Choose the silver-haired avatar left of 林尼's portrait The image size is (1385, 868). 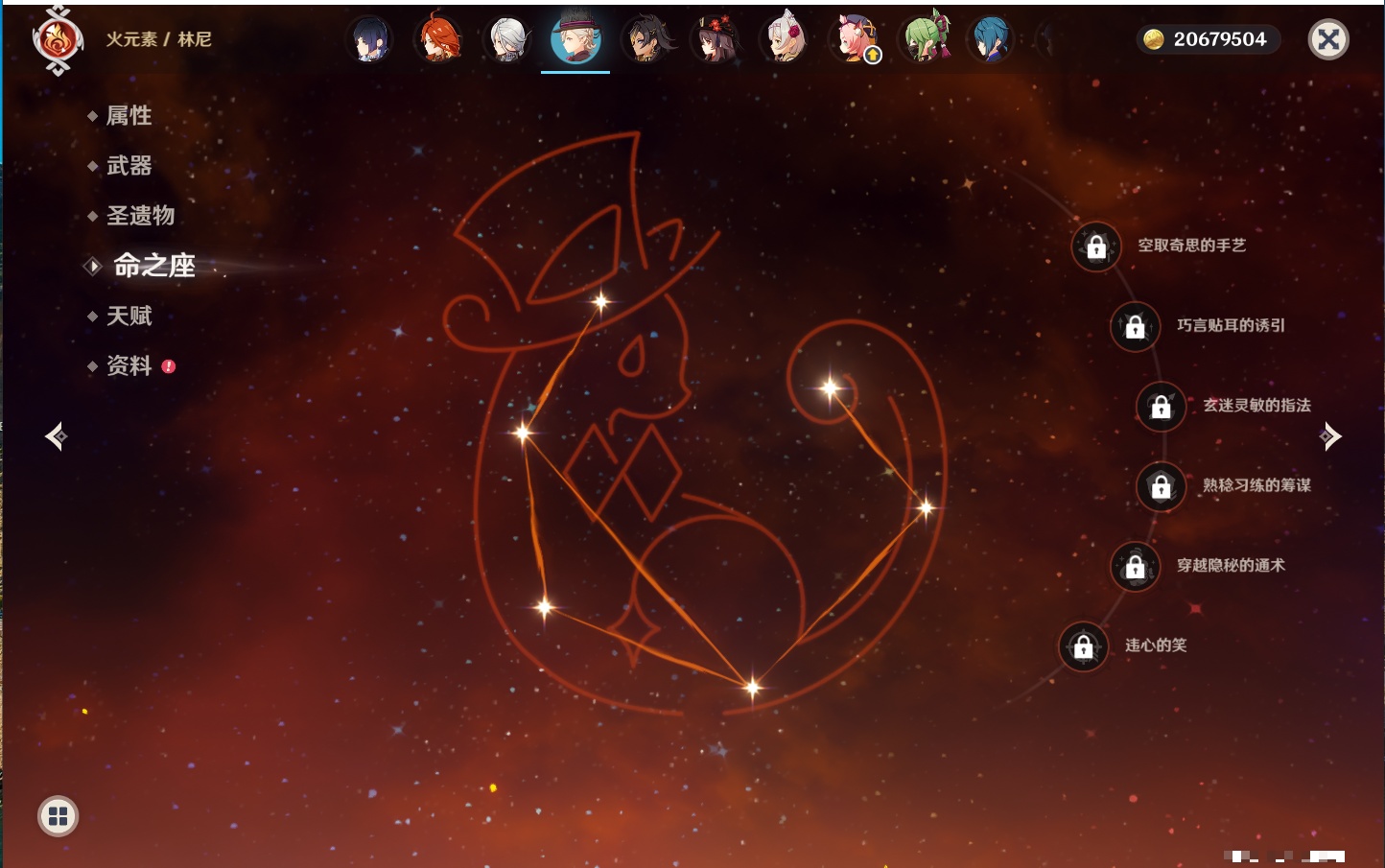coord(507,40)
